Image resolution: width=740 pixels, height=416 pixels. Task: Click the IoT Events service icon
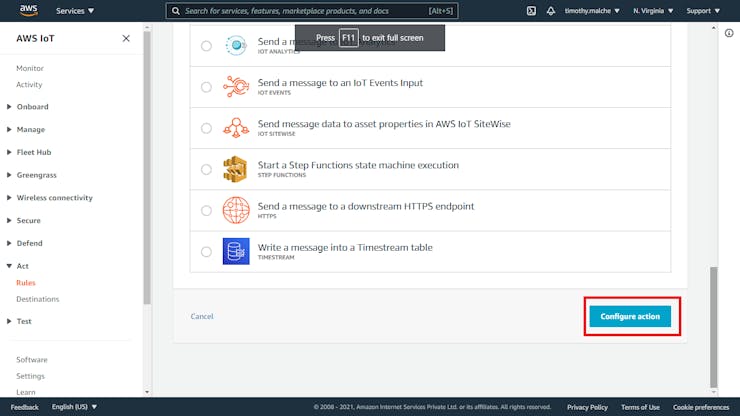pyautogui.click(x=236, y=86)
